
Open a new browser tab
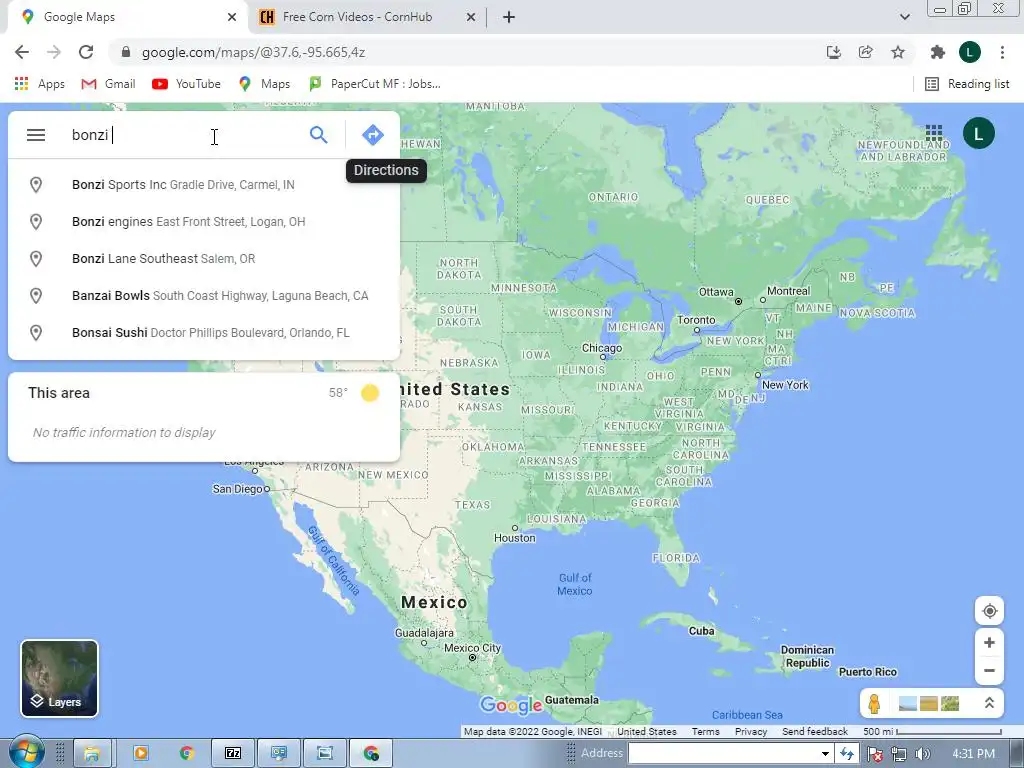509,17
